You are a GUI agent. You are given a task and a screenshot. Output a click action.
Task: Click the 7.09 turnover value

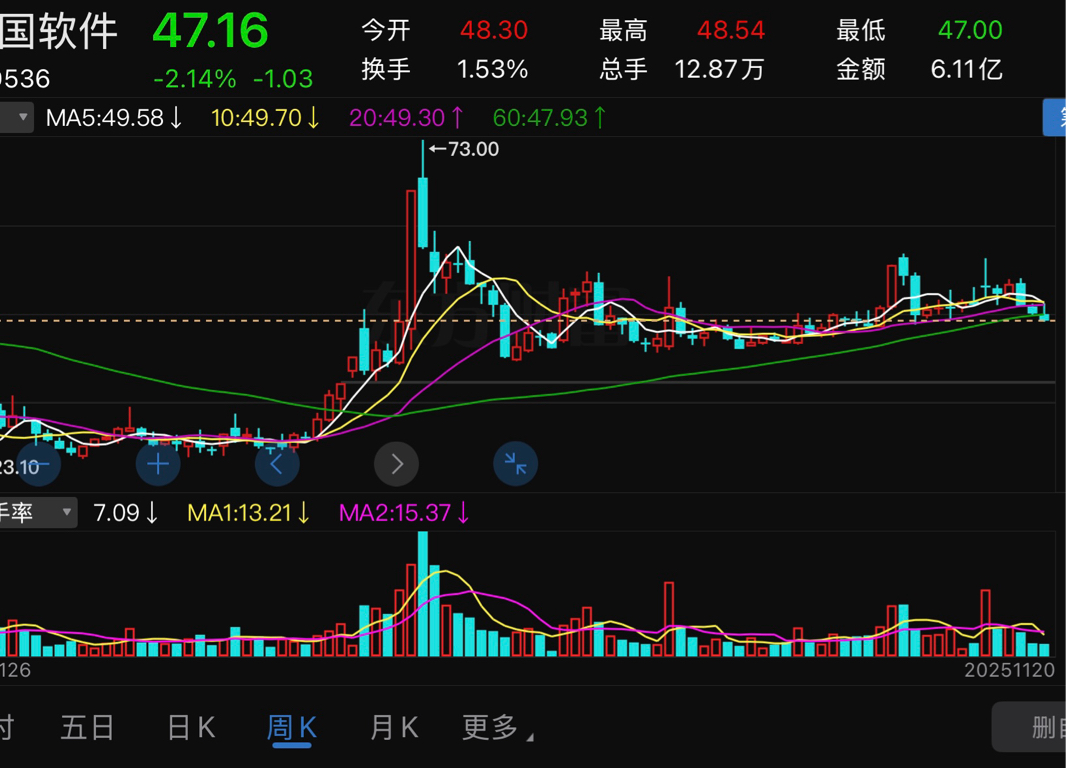(126, 512)
